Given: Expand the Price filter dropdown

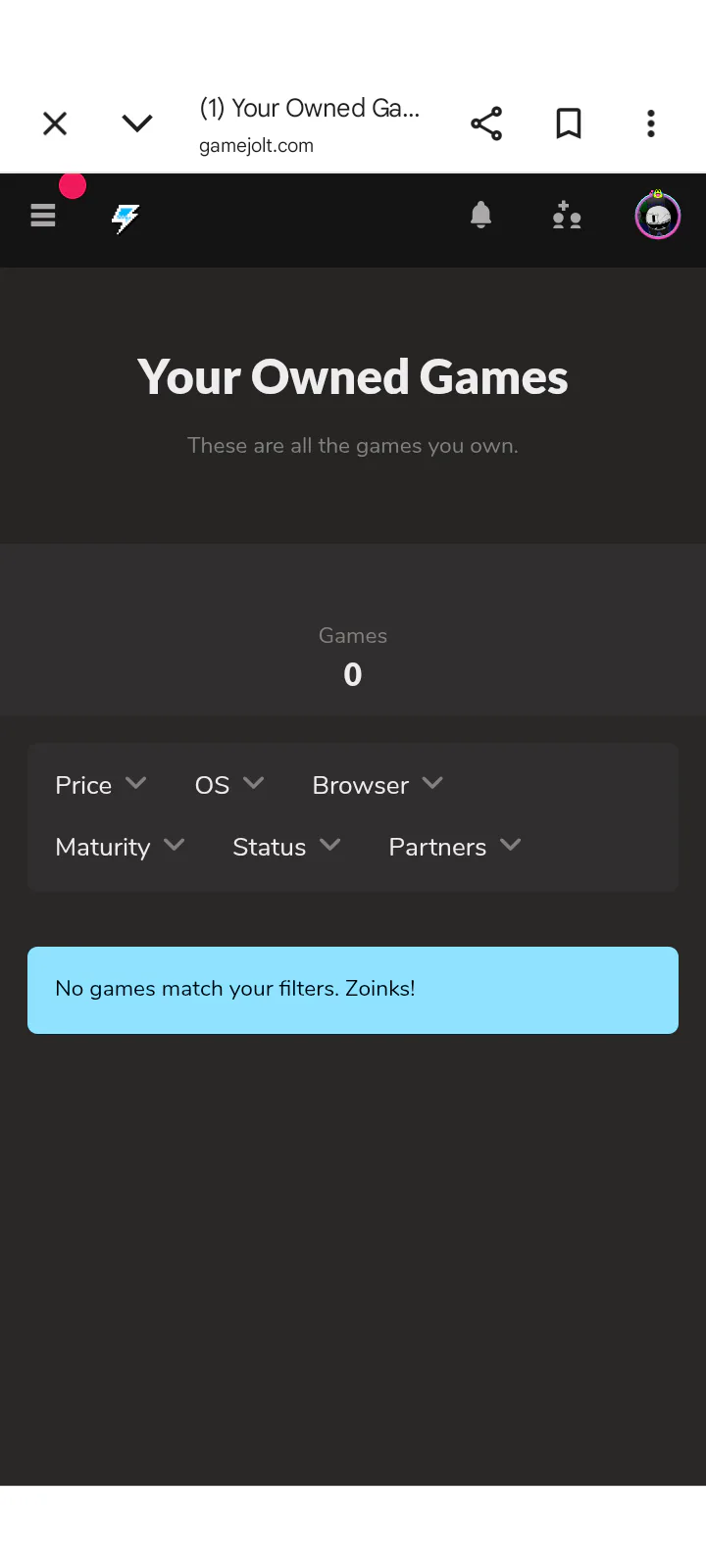Looking at the screenshot, I should 101,785.
